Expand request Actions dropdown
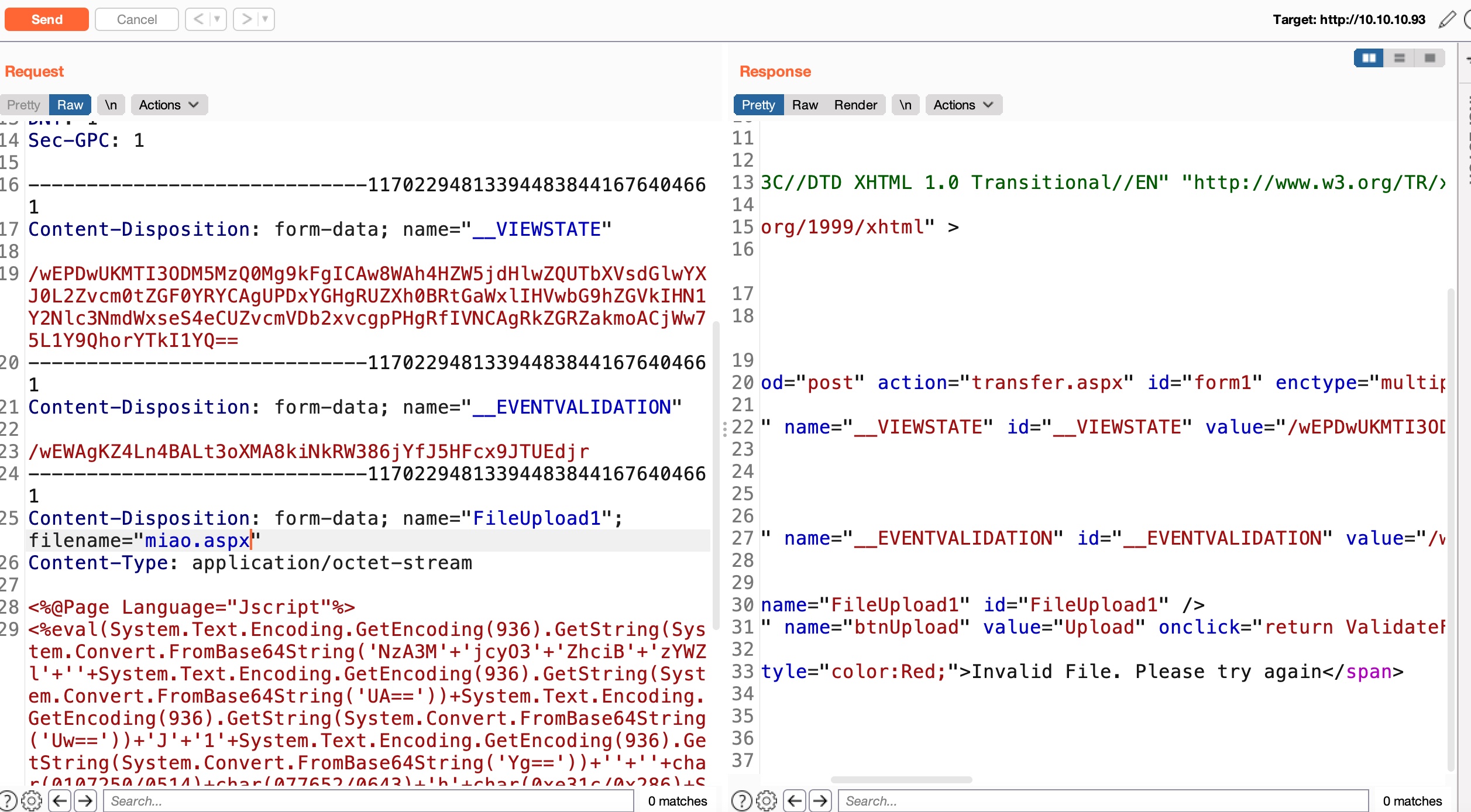1471x812 pixels. [x=169, y=105]
